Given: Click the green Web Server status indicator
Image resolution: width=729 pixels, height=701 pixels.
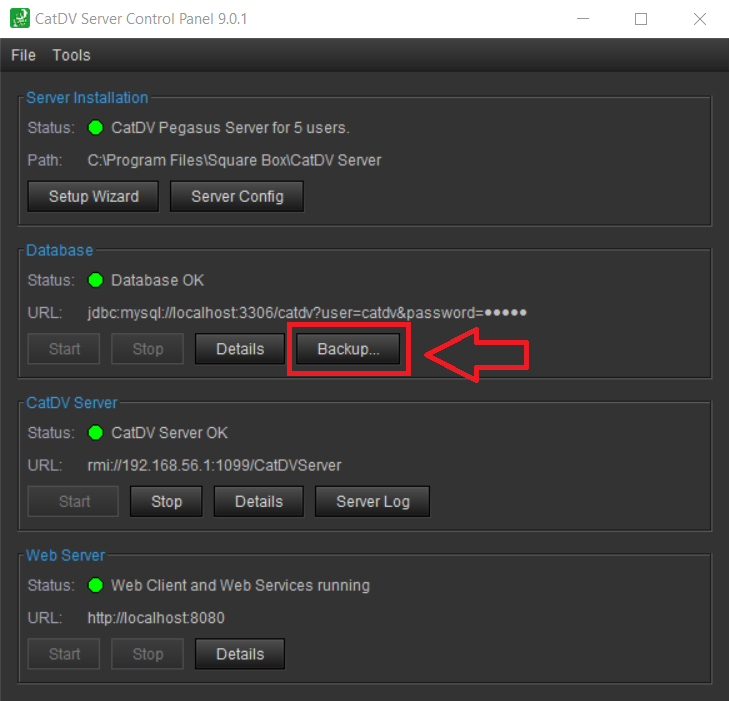Looking at the screenshot, I should tap(96, 585).
